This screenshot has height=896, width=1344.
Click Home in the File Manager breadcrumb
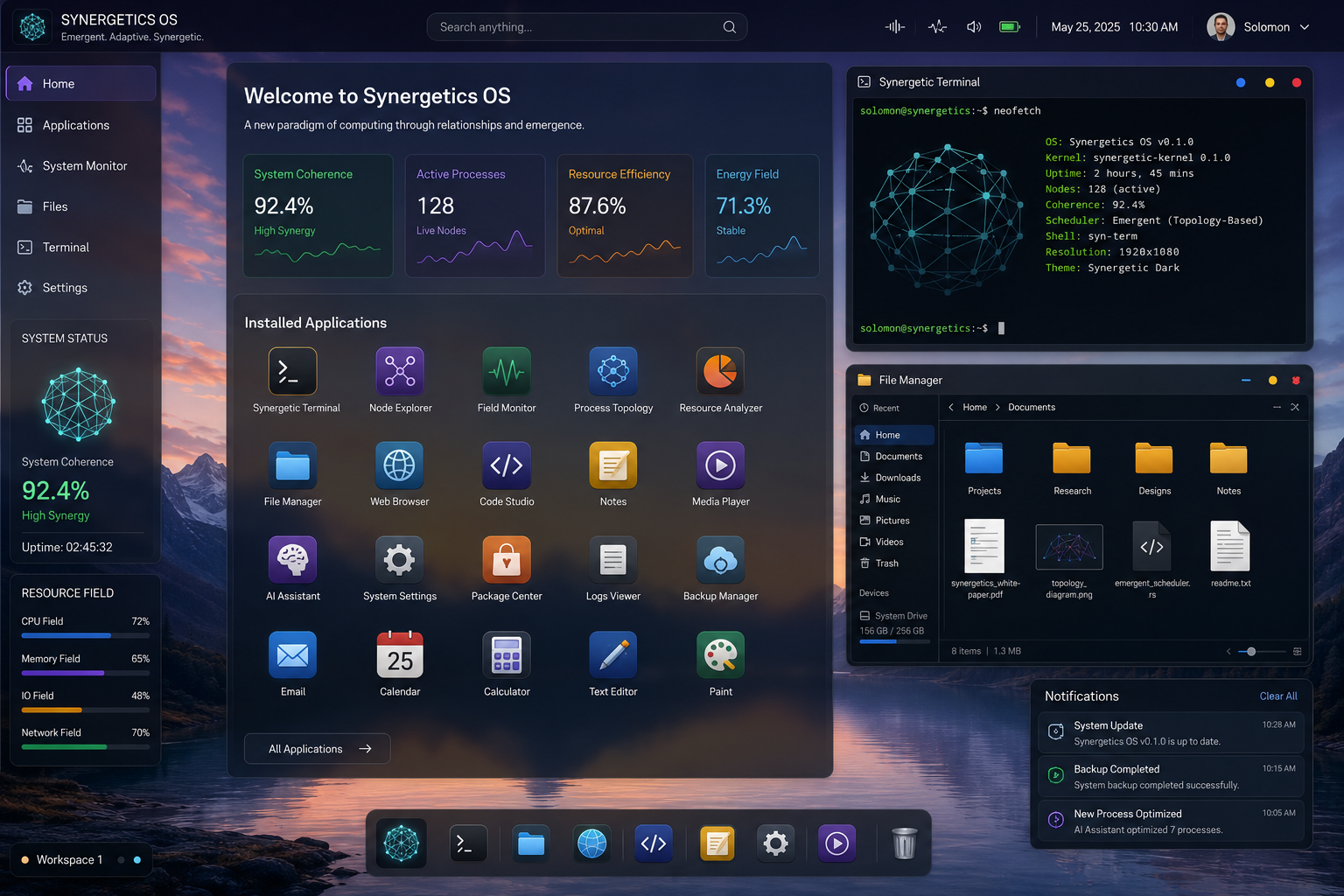click(975, 408)
